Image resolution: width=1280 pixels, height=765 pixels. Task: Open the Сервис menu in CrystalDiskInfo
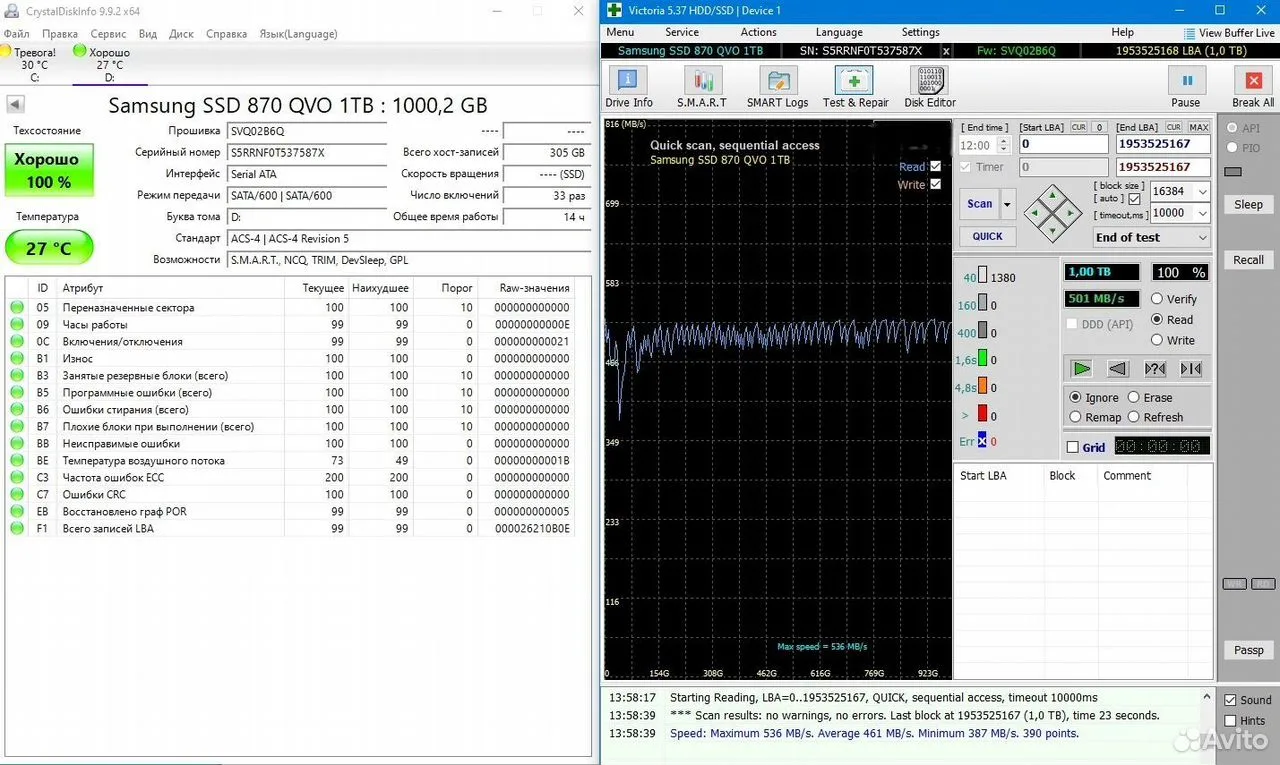[108, 33]
